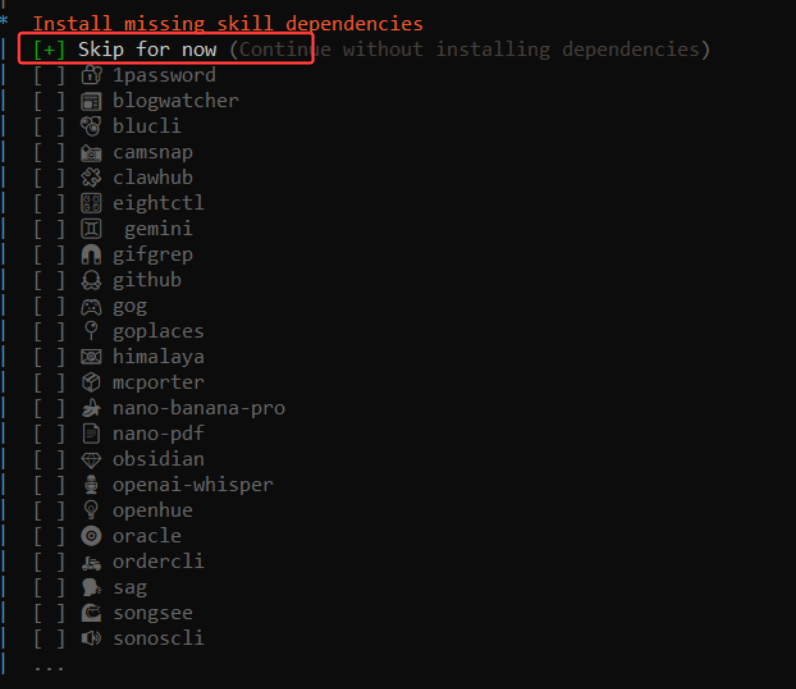Select the eightctl list entry
Screen dimensions: 796x689
pos(158,203)
